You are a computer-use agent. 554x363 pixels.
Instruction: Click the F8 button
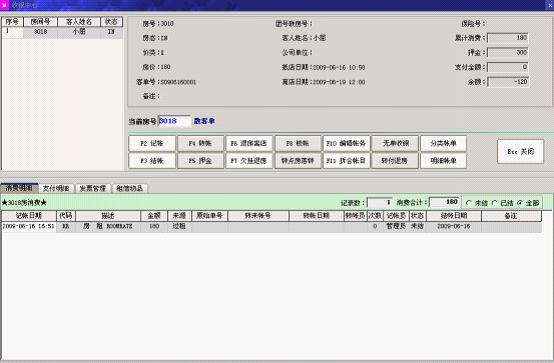(298, 143)
